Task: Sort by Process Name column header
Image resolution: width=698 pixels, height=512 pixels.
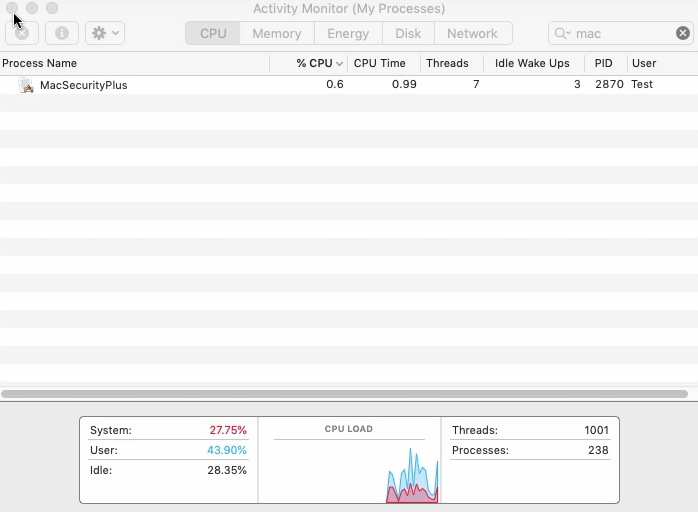Action: pyautogui.click(x=40, y=63)
